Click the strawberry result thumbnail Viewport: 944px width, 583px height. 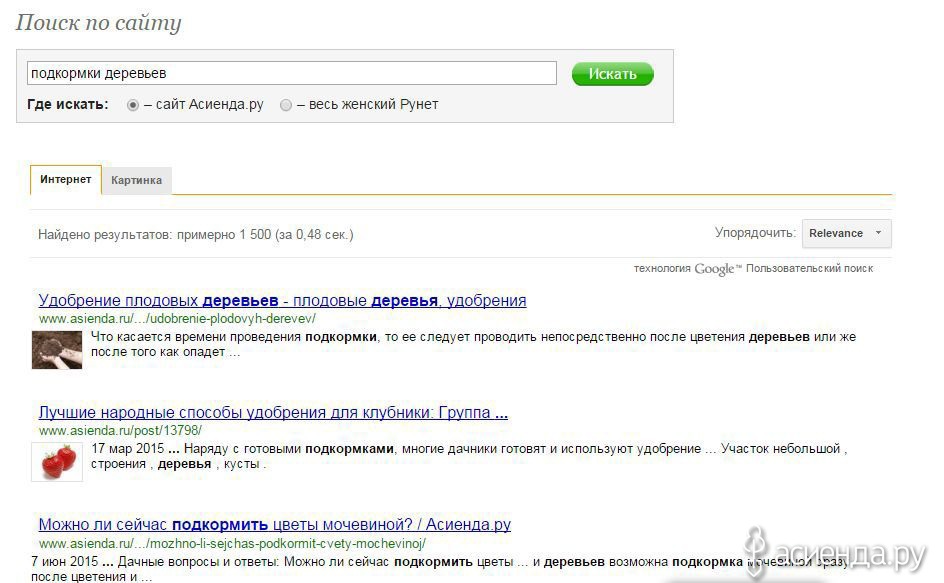click(57, 462)
